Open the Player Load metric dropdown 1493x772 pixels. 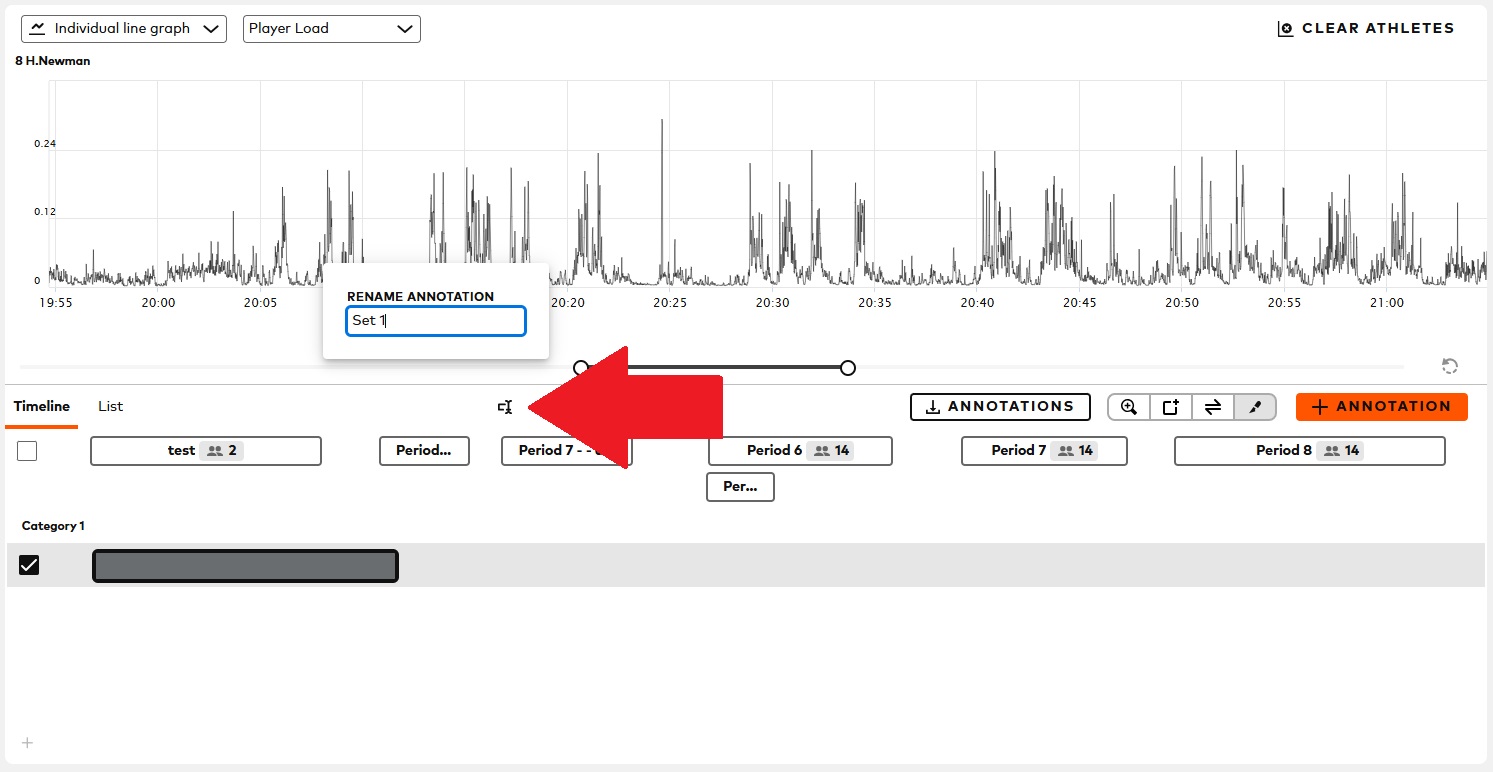[x=331, y=28]
